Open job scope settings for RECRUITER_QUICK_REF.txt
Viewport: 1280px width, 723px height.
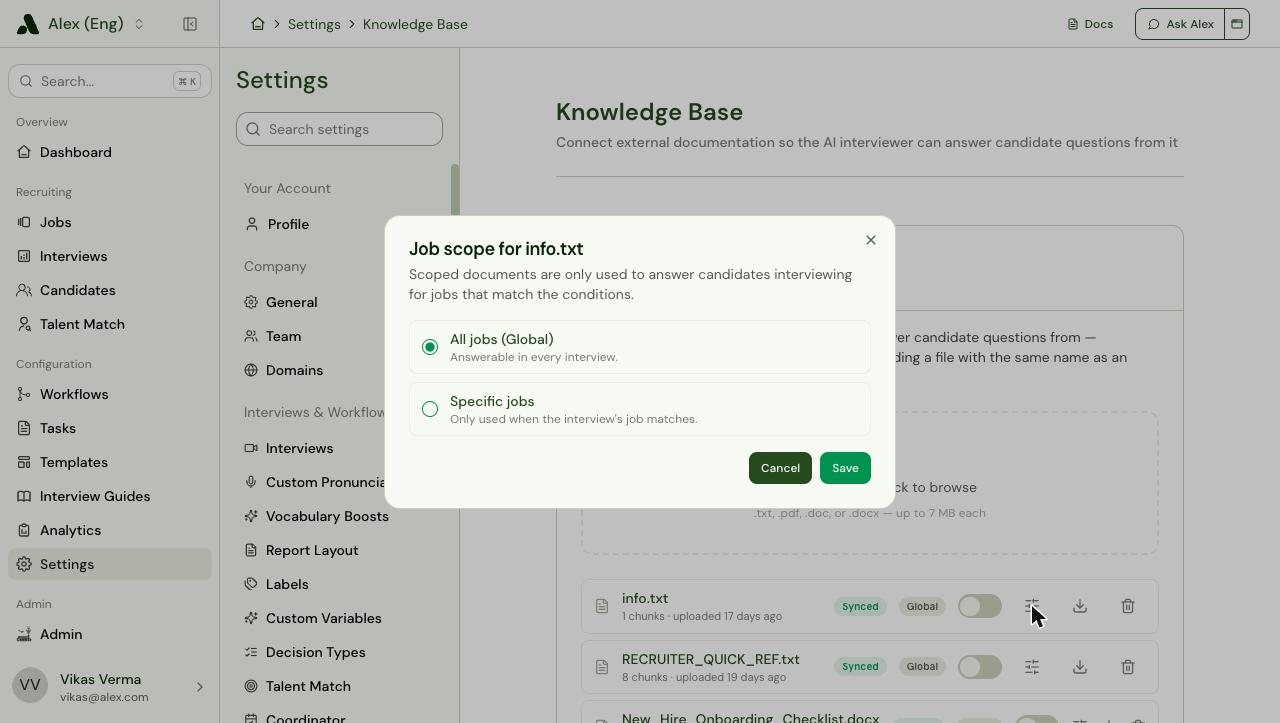tap(1032, 667)
